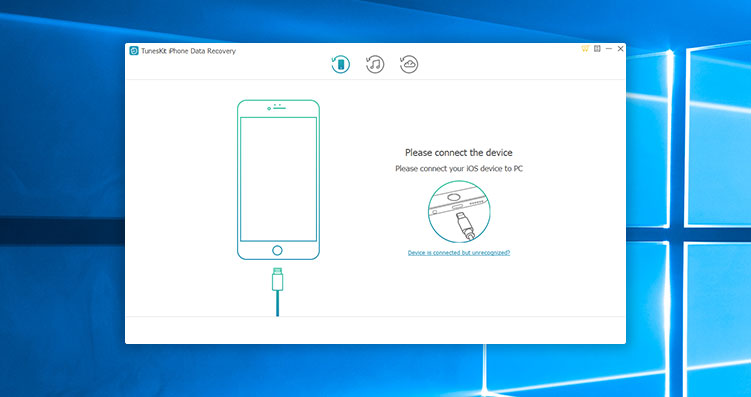Open 'Device is connected but unrecognized?' link
This screenshot has width=751, height=397.
pyautogui.click(x=459, y=252)
